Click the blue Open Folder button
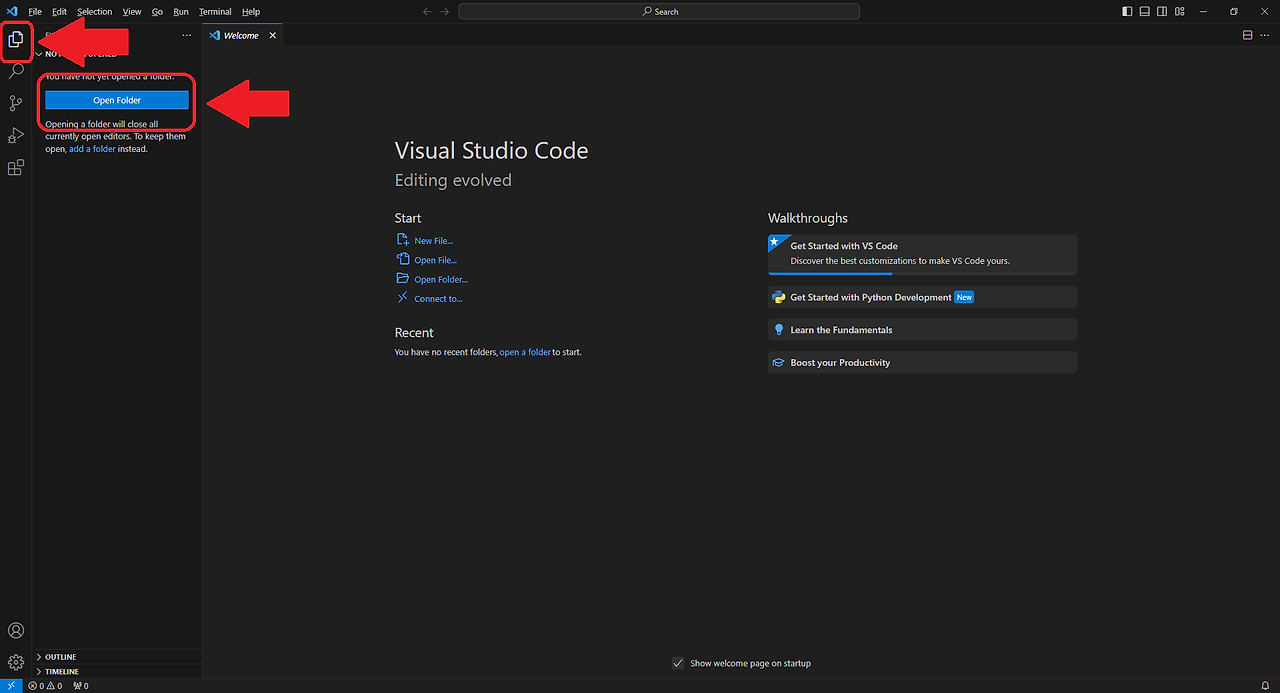The image size is (1280, 693). click(x=117, y=100)
